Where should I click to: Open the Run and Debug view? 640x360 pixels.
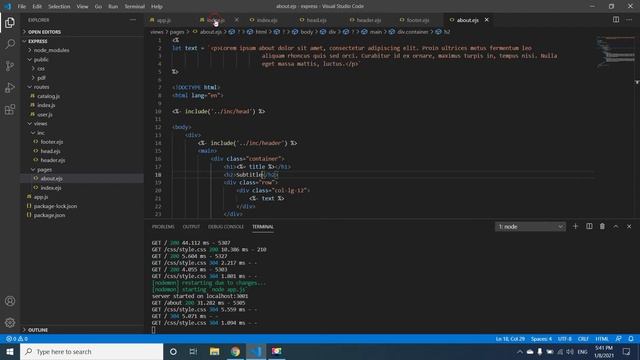[x=10, y=88]
